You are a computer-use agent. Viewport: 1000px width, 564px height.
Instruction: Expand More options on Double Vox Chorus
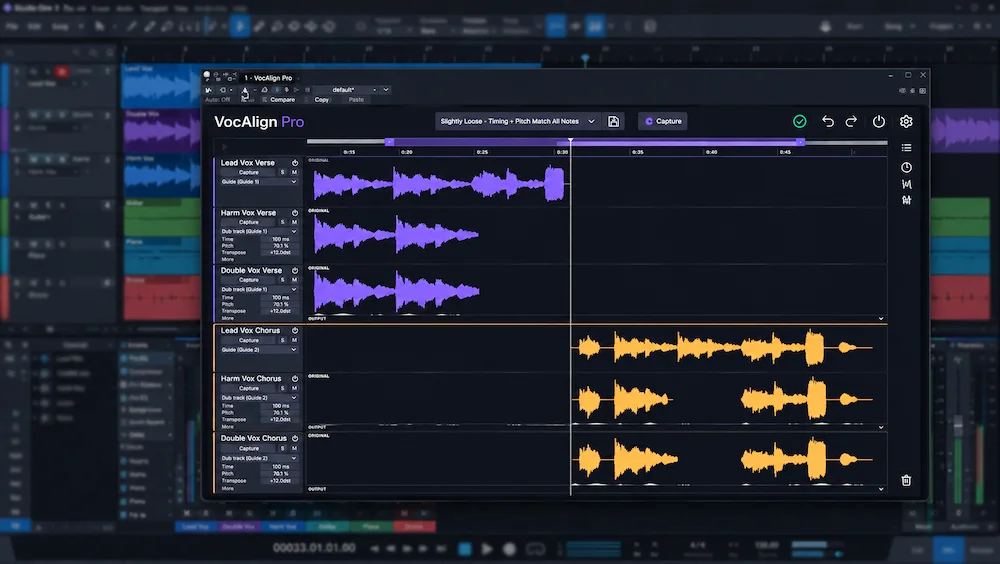click(228, 488)
